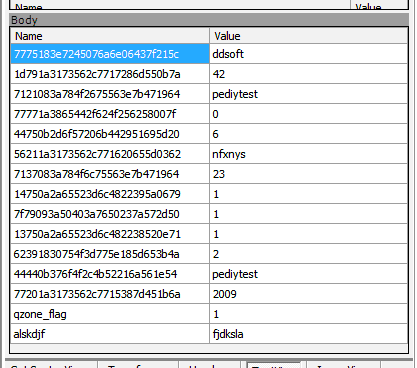Click 'pediytest' value in the 44440b37 row
This screenshot has height=368, width=417.
pyautogui.click(x=309, y=274)
